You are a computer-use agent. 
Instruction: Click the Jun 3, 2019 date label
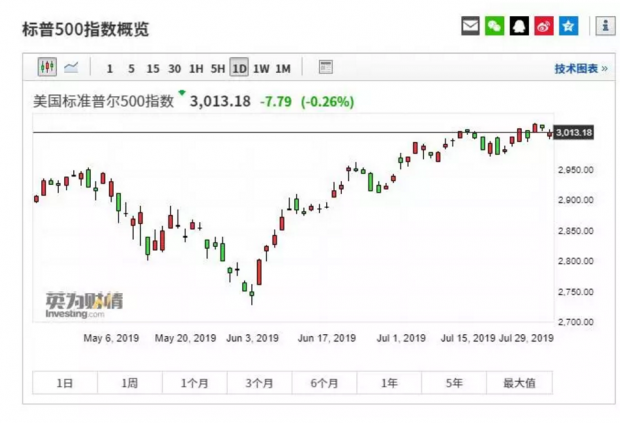(x=252, y=338)
